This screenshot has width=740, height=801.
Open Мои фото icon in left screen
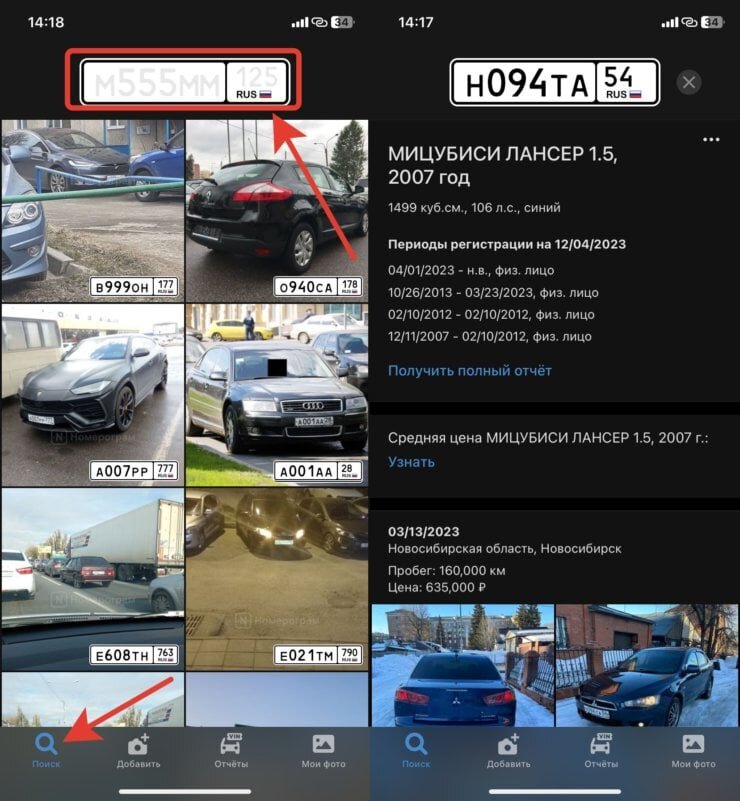[323, 744]
